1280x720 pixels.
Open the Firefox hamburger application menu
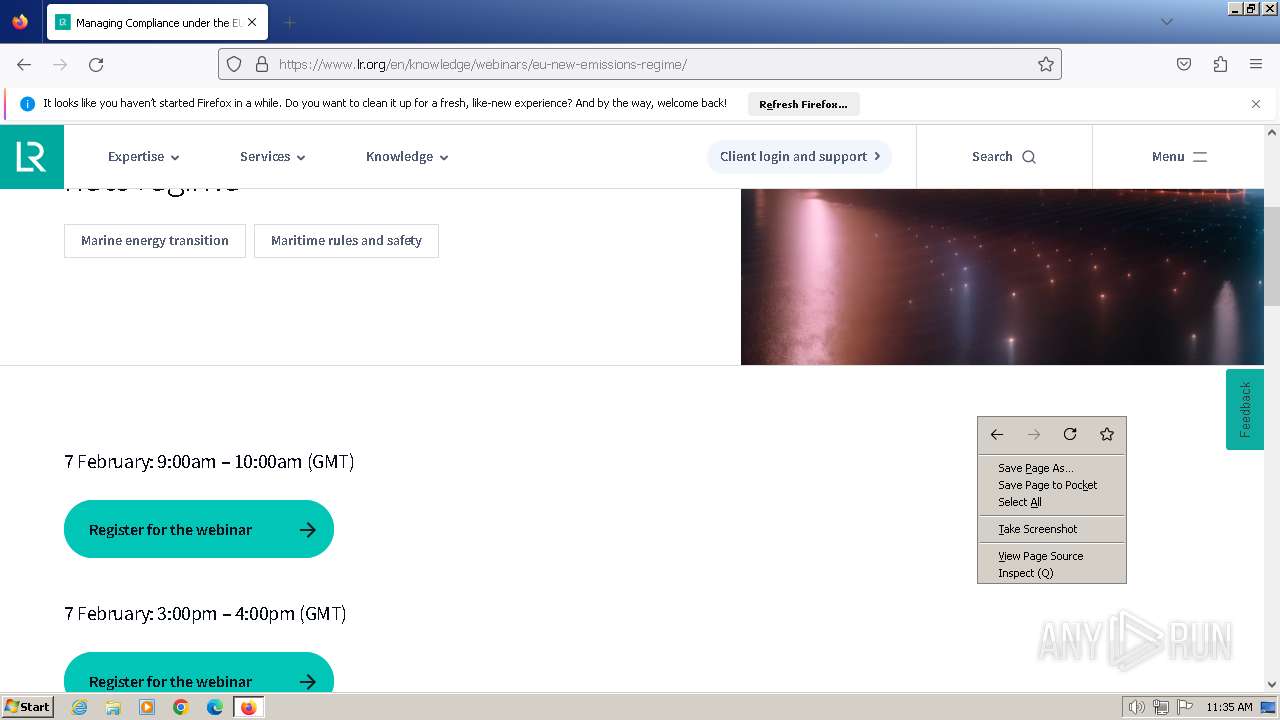click(x=1256, y=64)
